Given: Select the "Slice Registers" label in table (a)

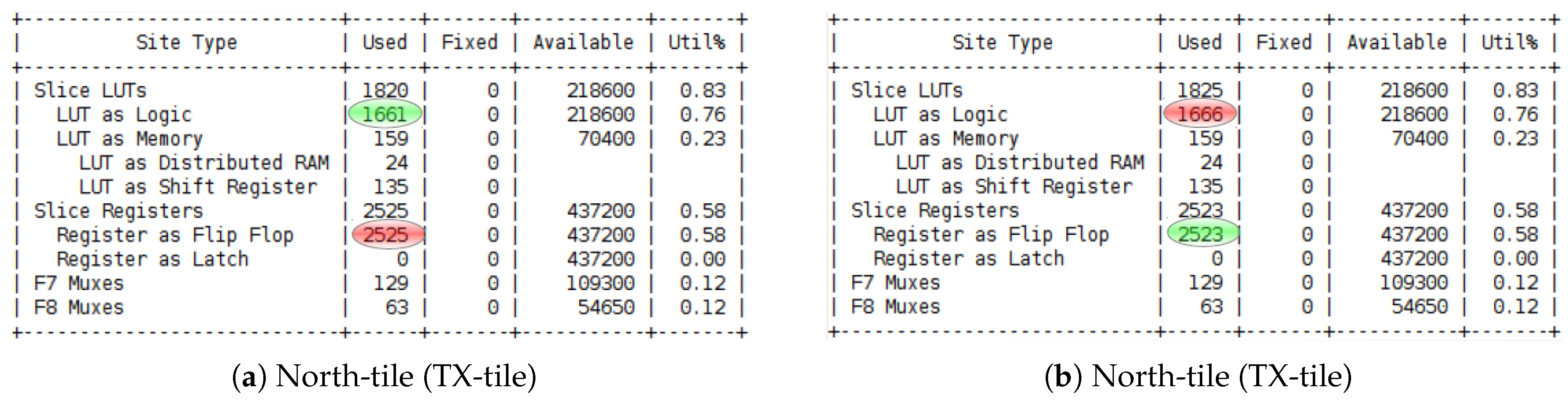Looking at the screenshot, I should pos(119,211).
